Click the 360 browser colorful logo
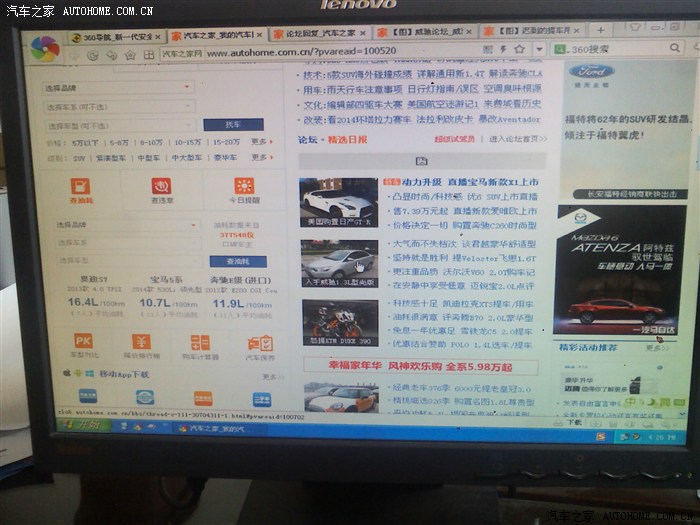The height and width of the screenshot is (525, 700). [x=45, y=48]
